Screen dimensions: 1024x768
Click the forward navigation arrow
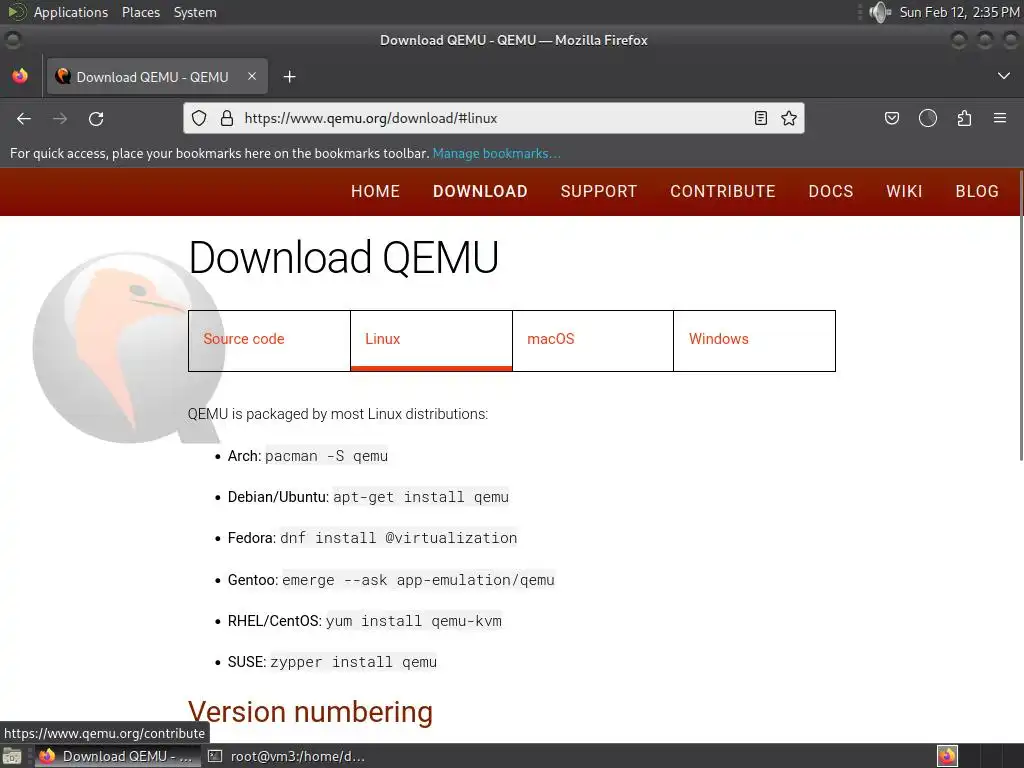(60, 118)
